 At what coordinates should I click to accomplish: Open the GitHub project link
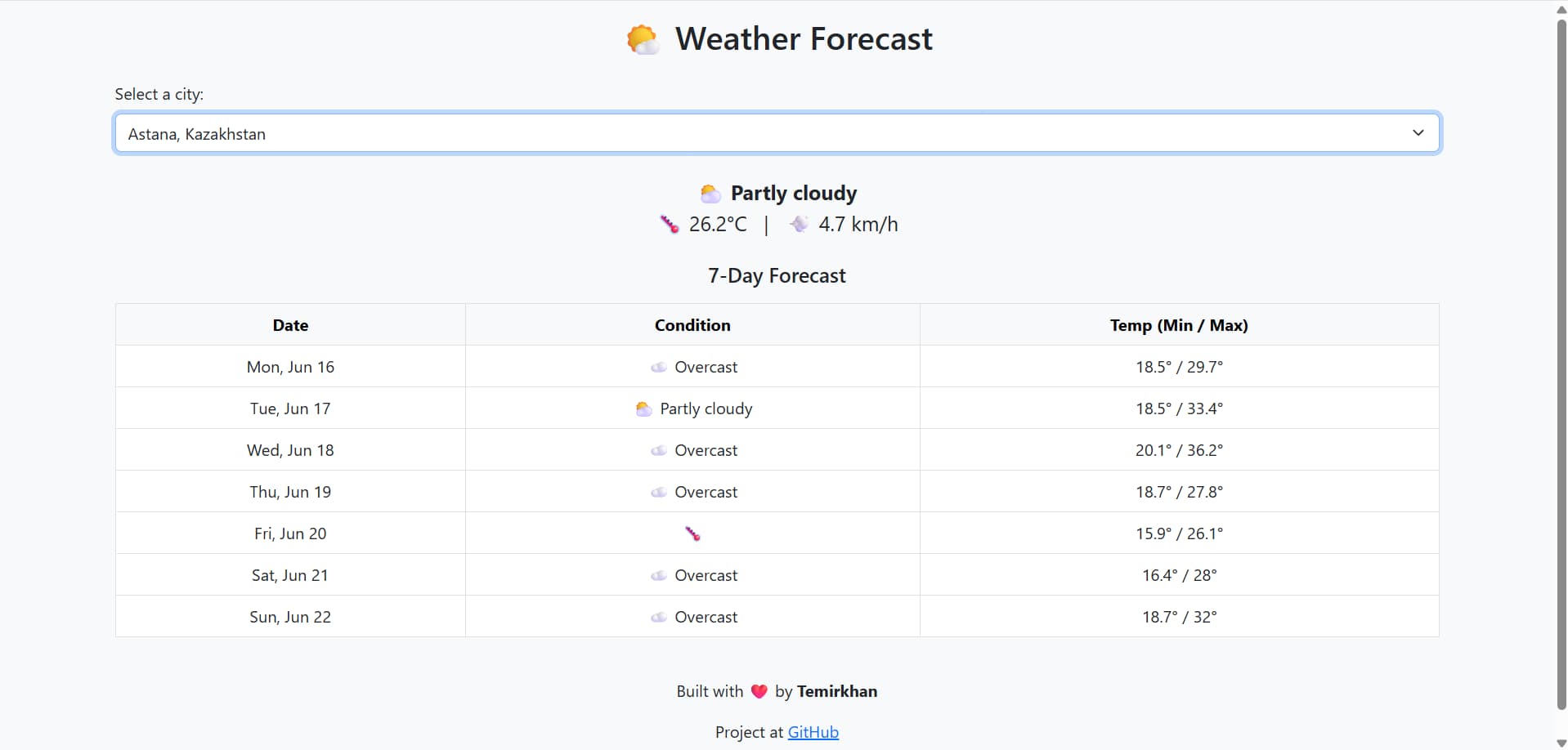pos(813,733)
